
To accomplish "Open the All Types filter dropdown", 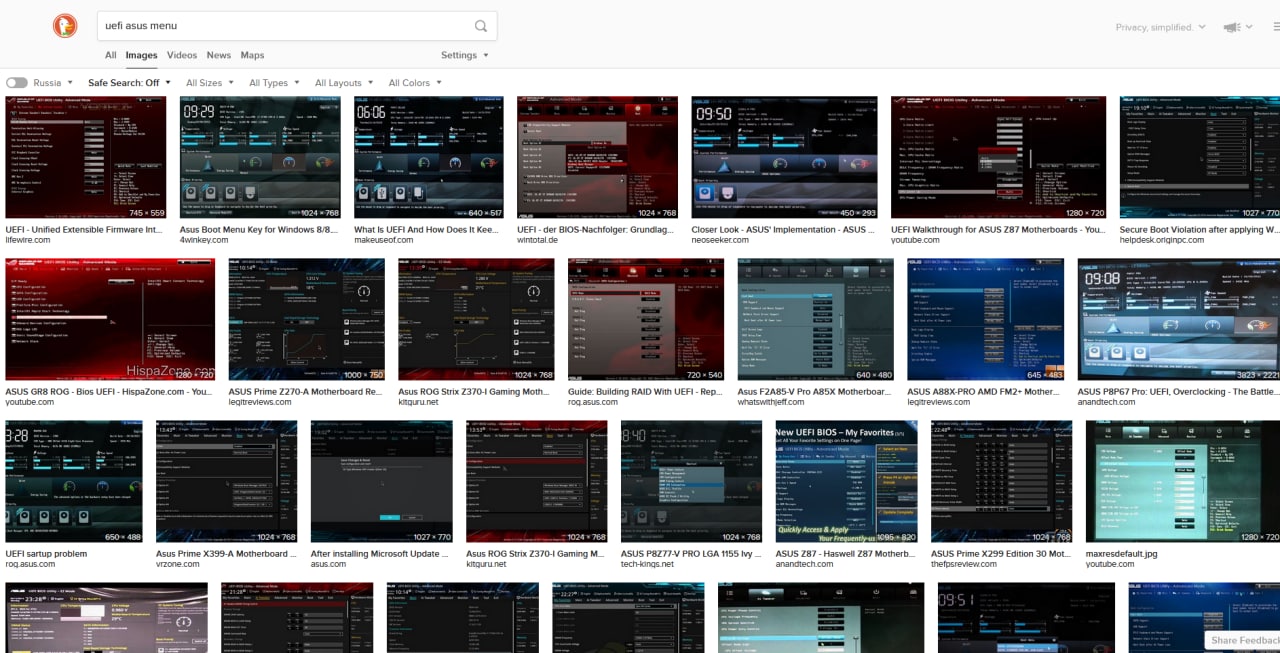I will click(274, 83).
